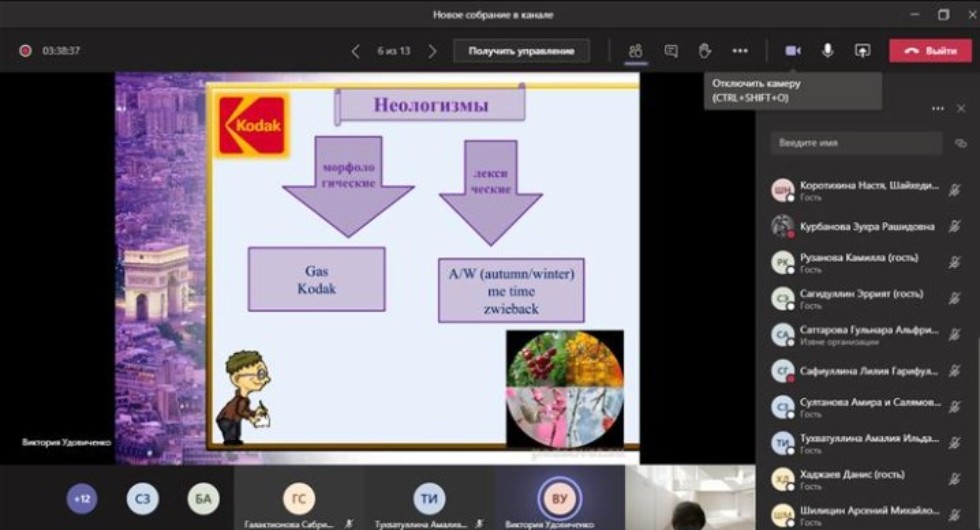Toggle the microphone in the toolbar
Image resolution: width=980 pixels, height=530 pixels.
[x=827, y=51]
